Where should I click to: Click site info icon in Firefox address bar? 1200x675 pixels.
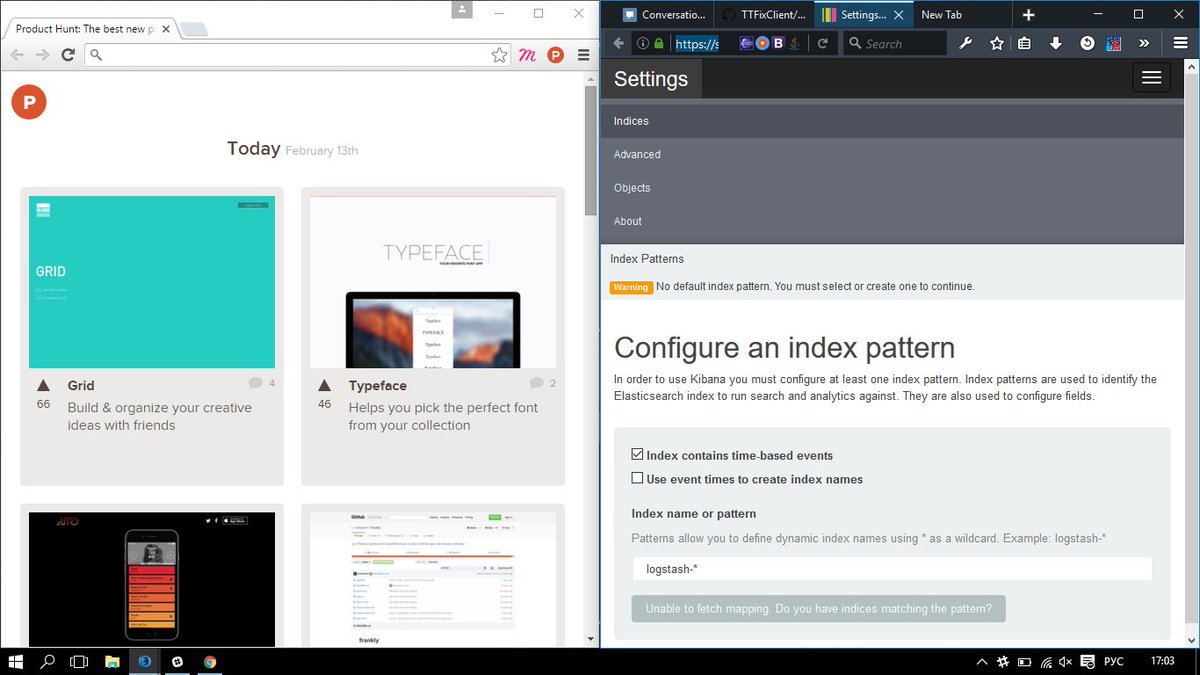click(643, 43)
